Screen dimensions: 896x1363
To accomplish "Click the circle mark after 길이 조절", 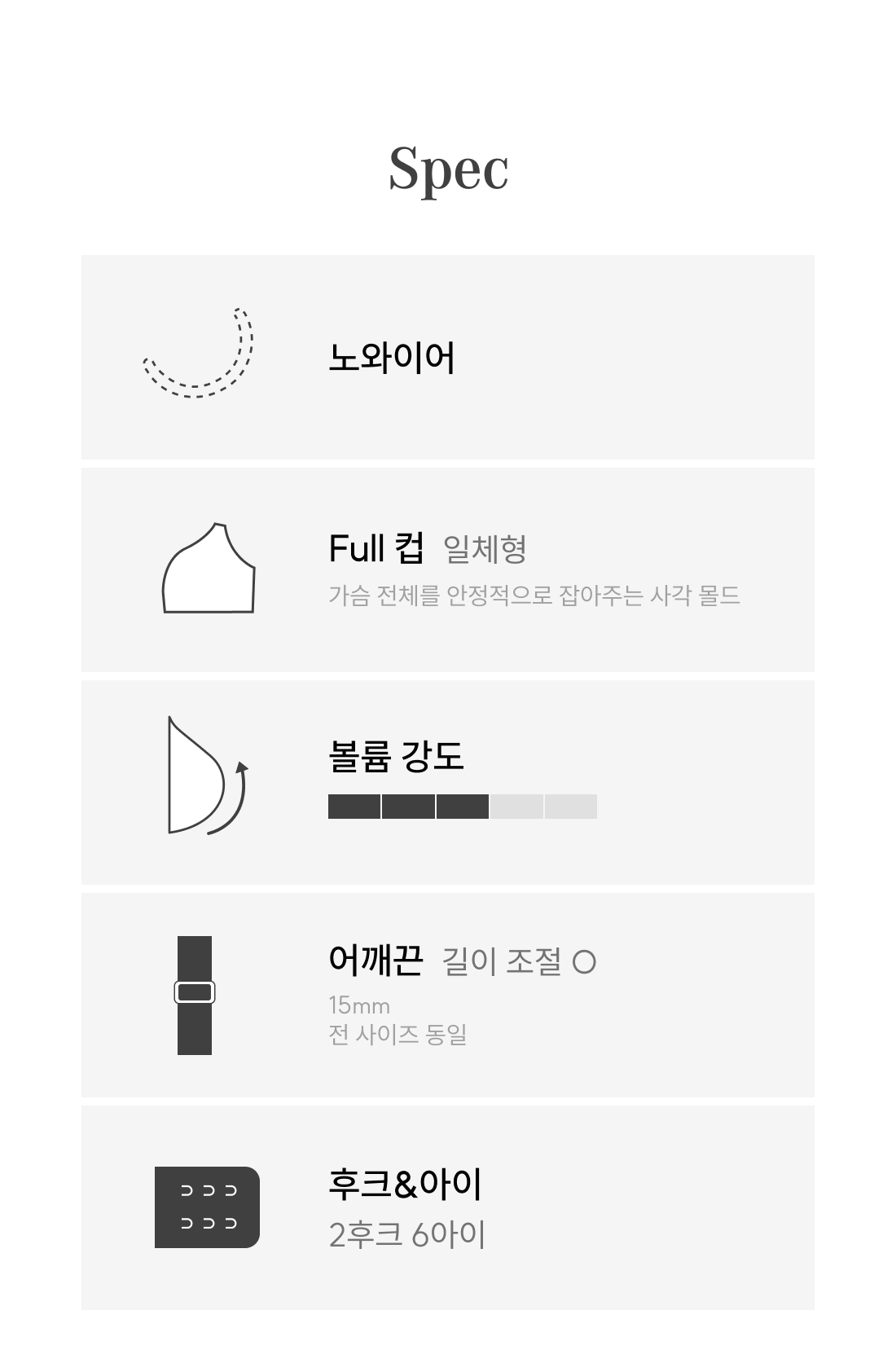I will pos(584,962).
